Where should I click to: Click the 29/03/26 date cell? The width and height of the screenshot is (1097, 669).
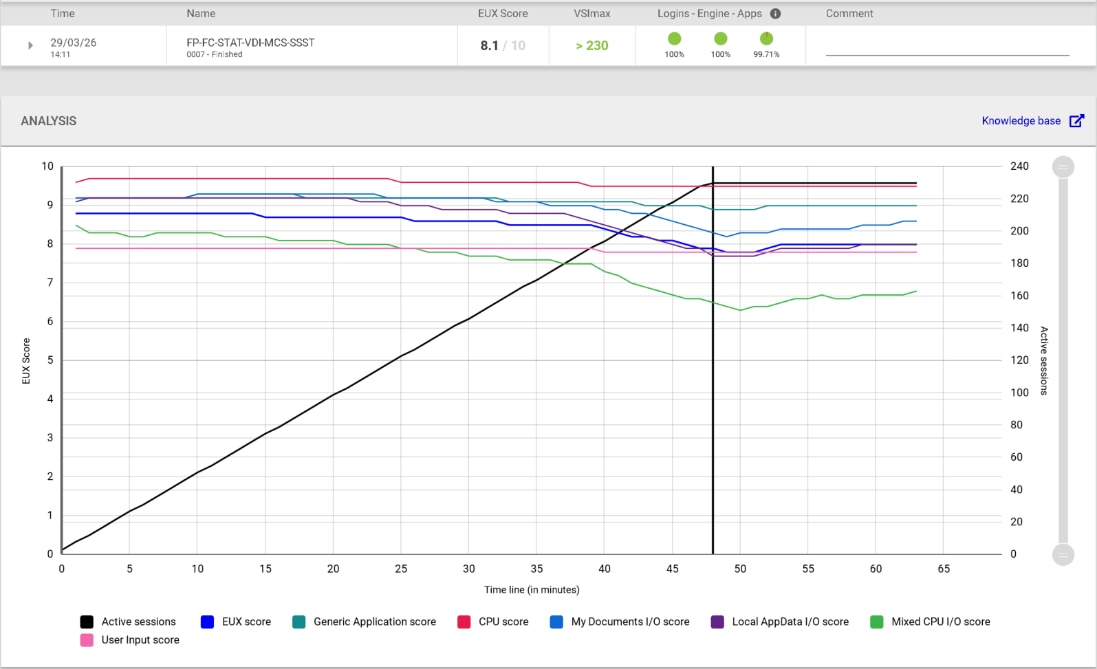(73, 42)
